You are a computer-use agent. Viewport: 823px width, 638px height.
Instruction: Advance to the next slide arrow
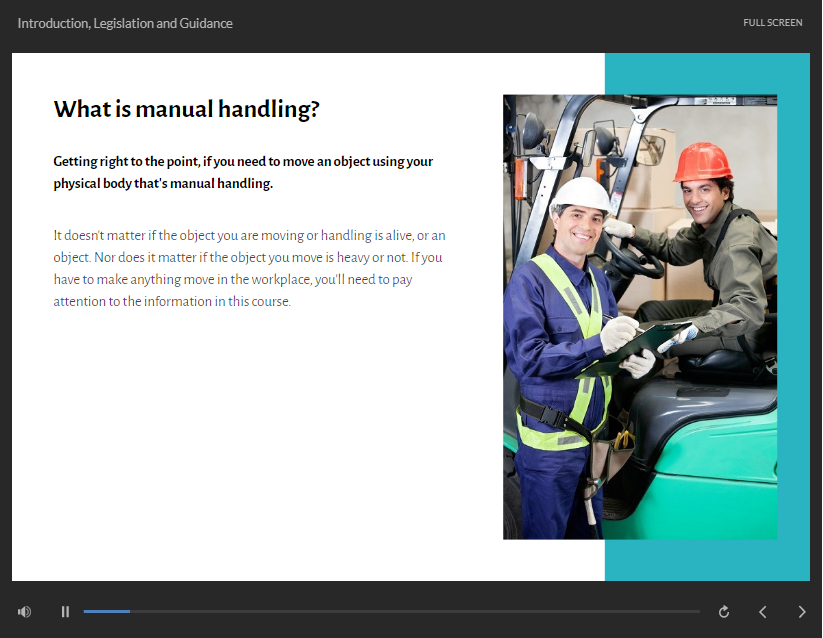click(x=801, y=612)
